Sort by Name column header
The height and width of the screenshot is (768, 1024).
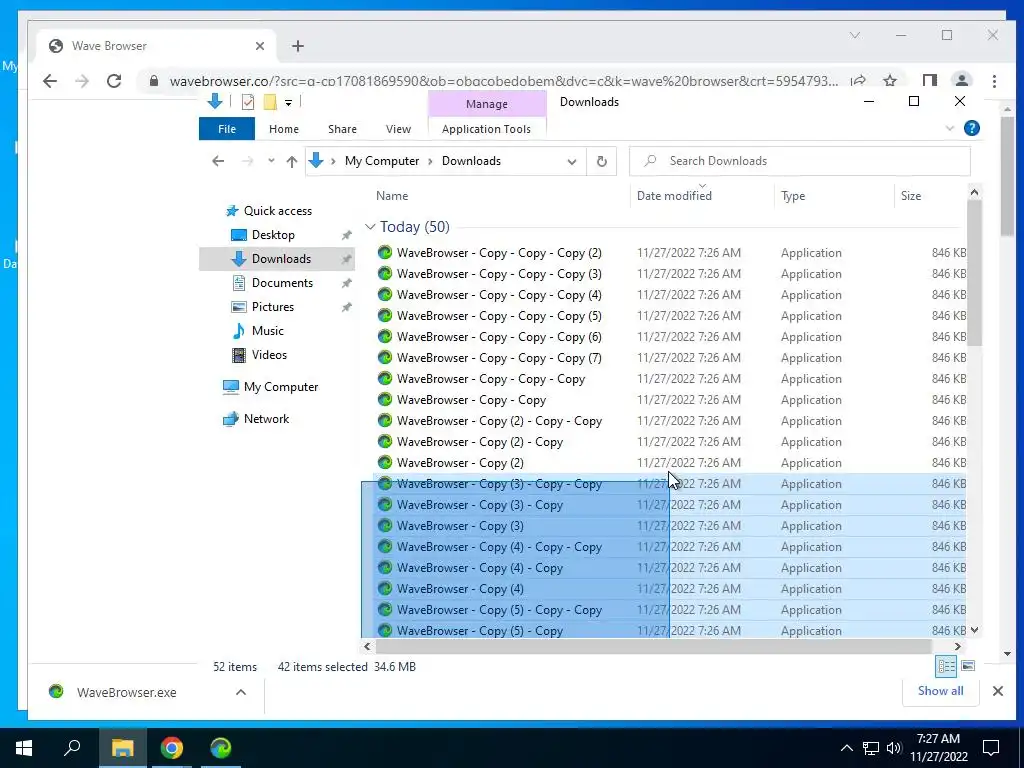click(392, 195)
